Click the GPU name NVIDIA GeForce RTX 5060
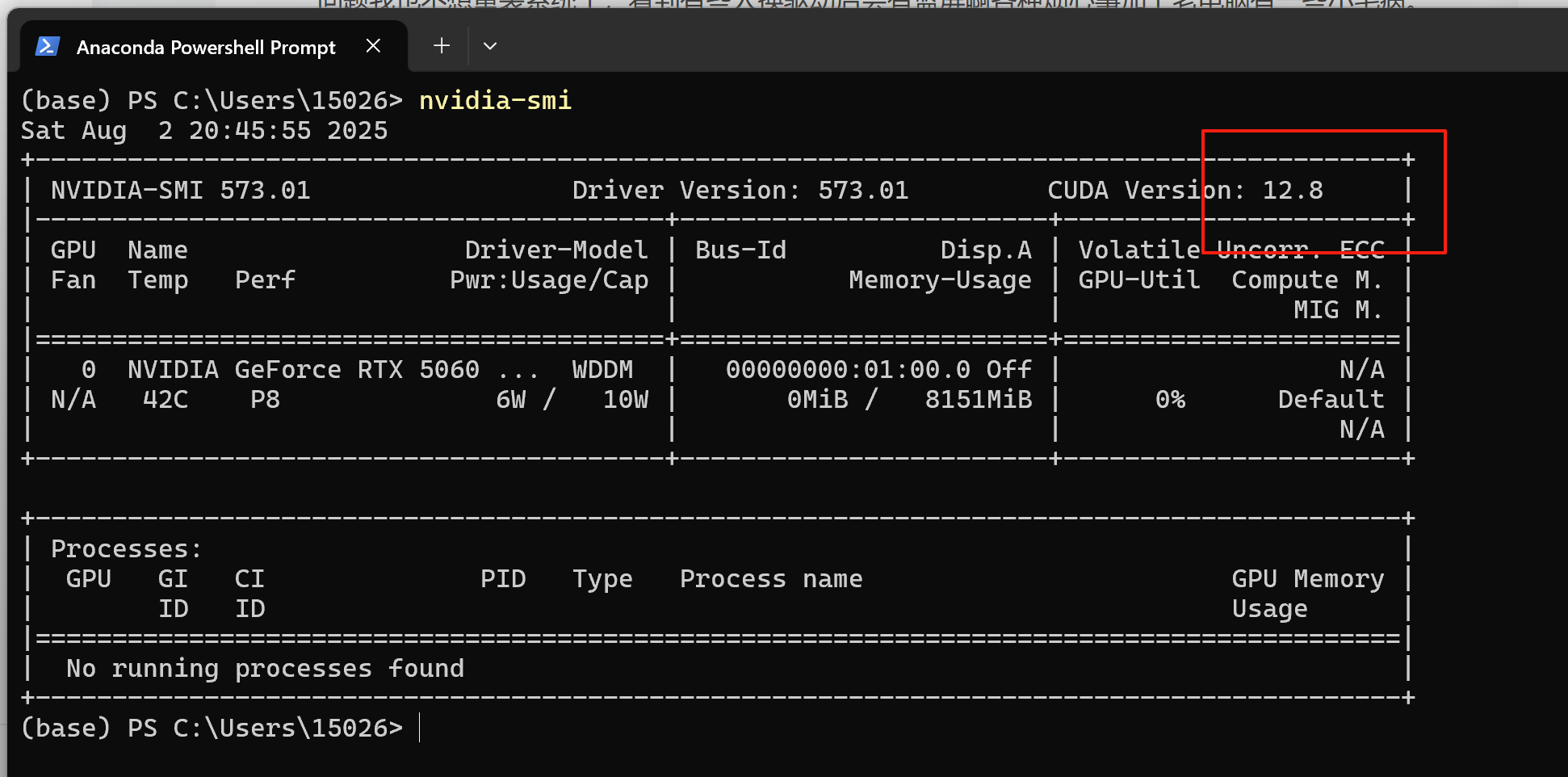The image size is (1568, 777). [304, 369]
